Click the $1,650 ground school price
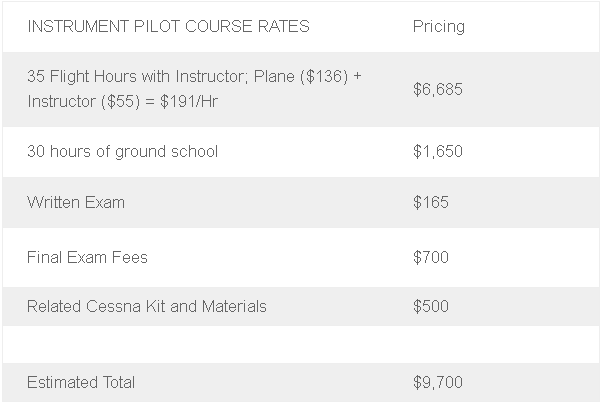 click(x=438, y=151)
